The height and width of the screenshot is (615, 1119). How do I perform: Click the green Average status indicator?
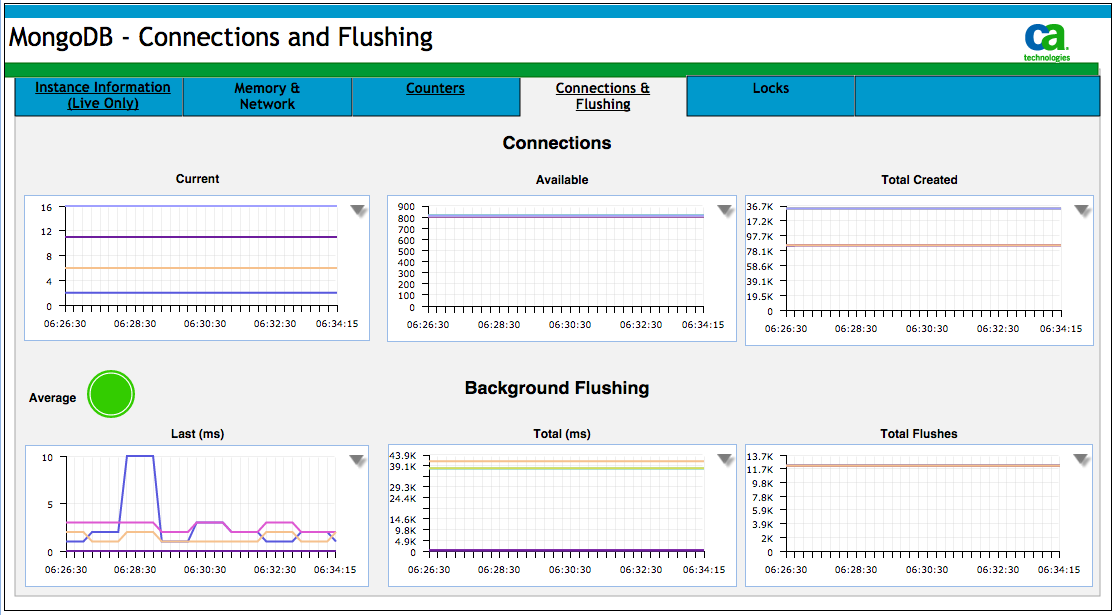(x=111, y=394)
